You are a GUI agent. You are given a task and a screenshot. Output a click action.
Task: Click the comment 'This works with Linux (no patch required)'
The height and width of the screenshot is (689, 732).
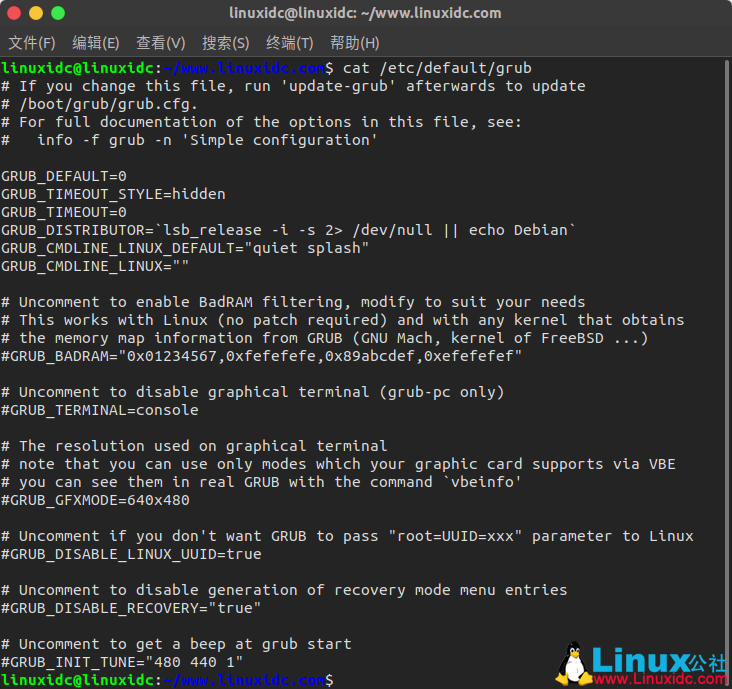[x=343, y=320]
